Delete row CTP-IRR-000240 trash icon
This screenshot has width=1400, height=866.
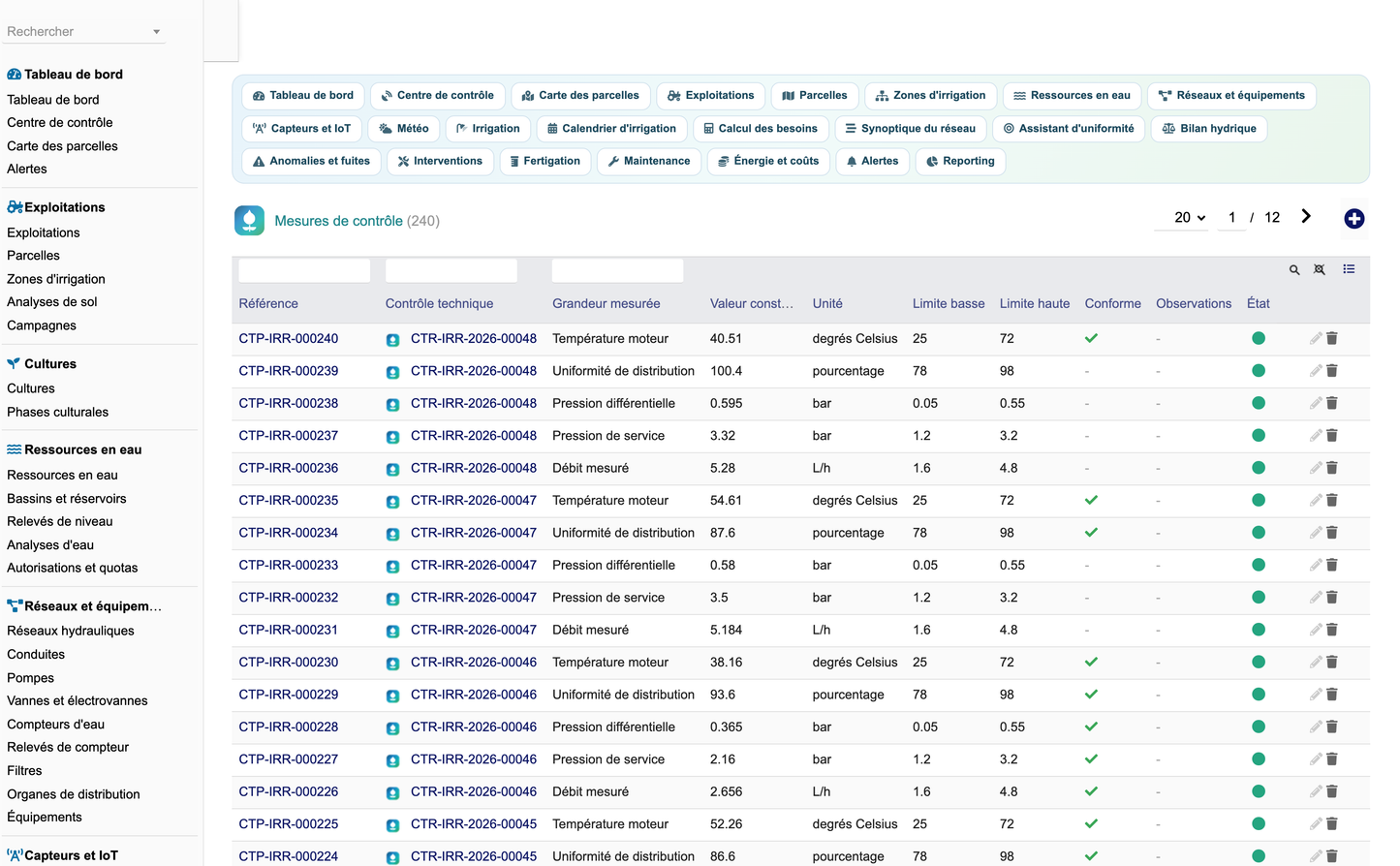click(x=1332, y=338)
